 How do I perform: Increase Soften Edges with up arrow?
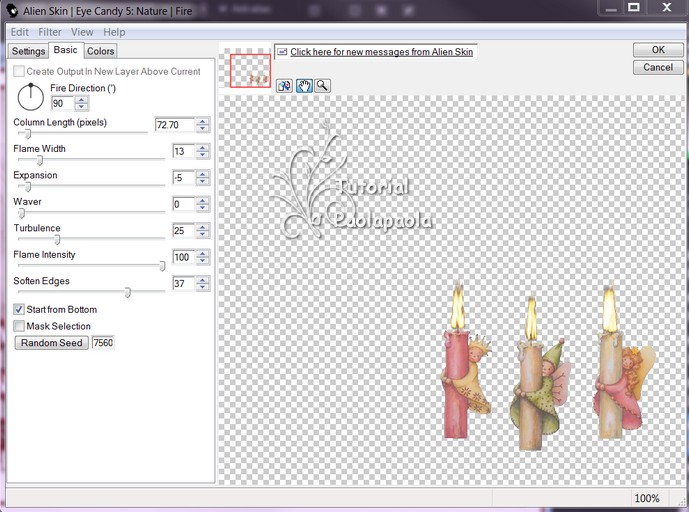pyautogui.click(x=202, y=280)
